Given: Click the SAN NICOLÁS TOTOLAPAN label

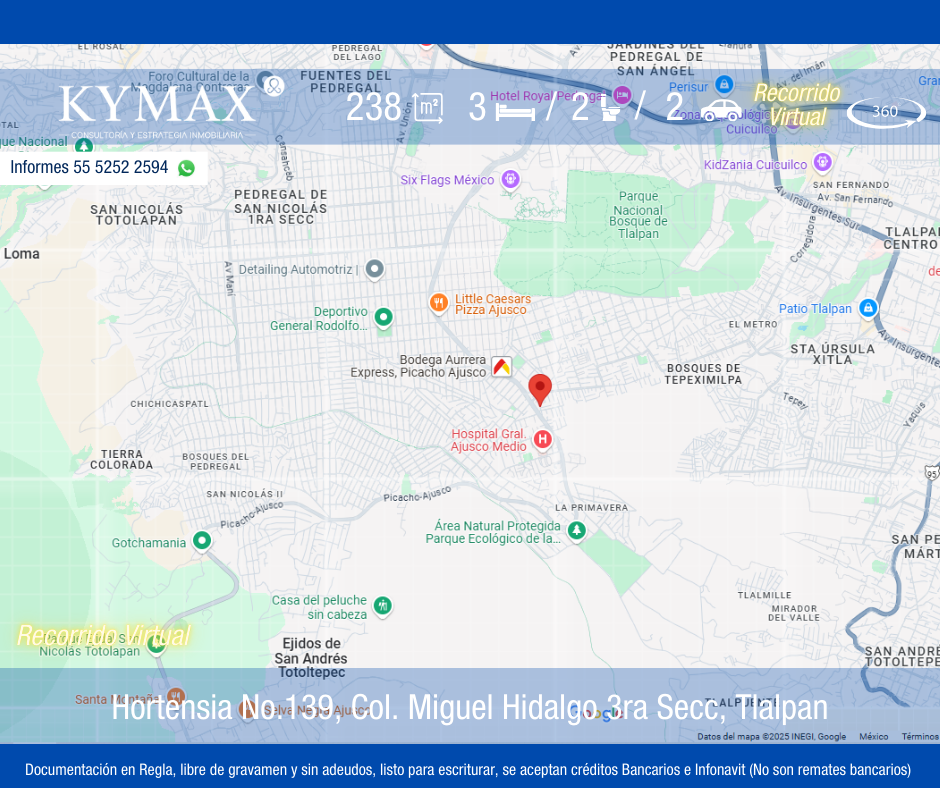Looking at the screenshot, I should pyautogui.click(x=137, y=215).
